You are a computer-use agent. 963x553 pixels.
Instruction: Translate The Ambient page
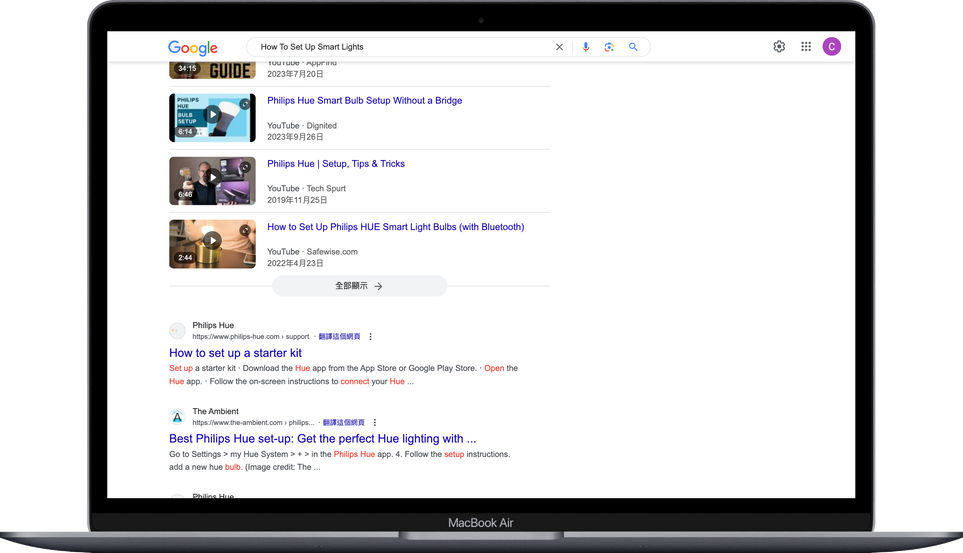tap(344, 423)
